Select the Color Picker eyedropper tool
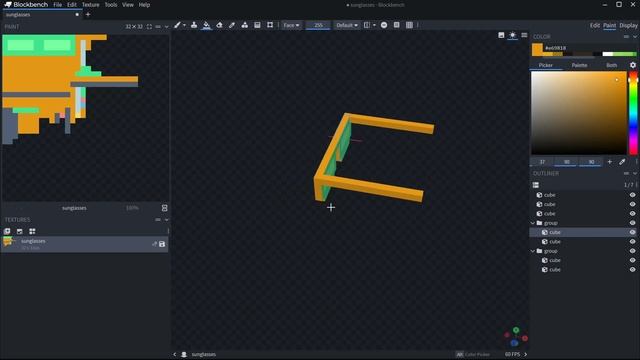Viewport: 640px width, 360px height. 232,25
